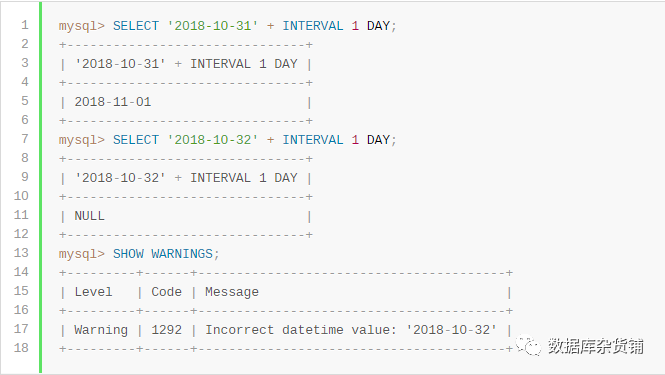Viewport: 665px width, 375px height.
Task: Click the SHOW WARNINGS statement
Action: (x=166, y=254)
